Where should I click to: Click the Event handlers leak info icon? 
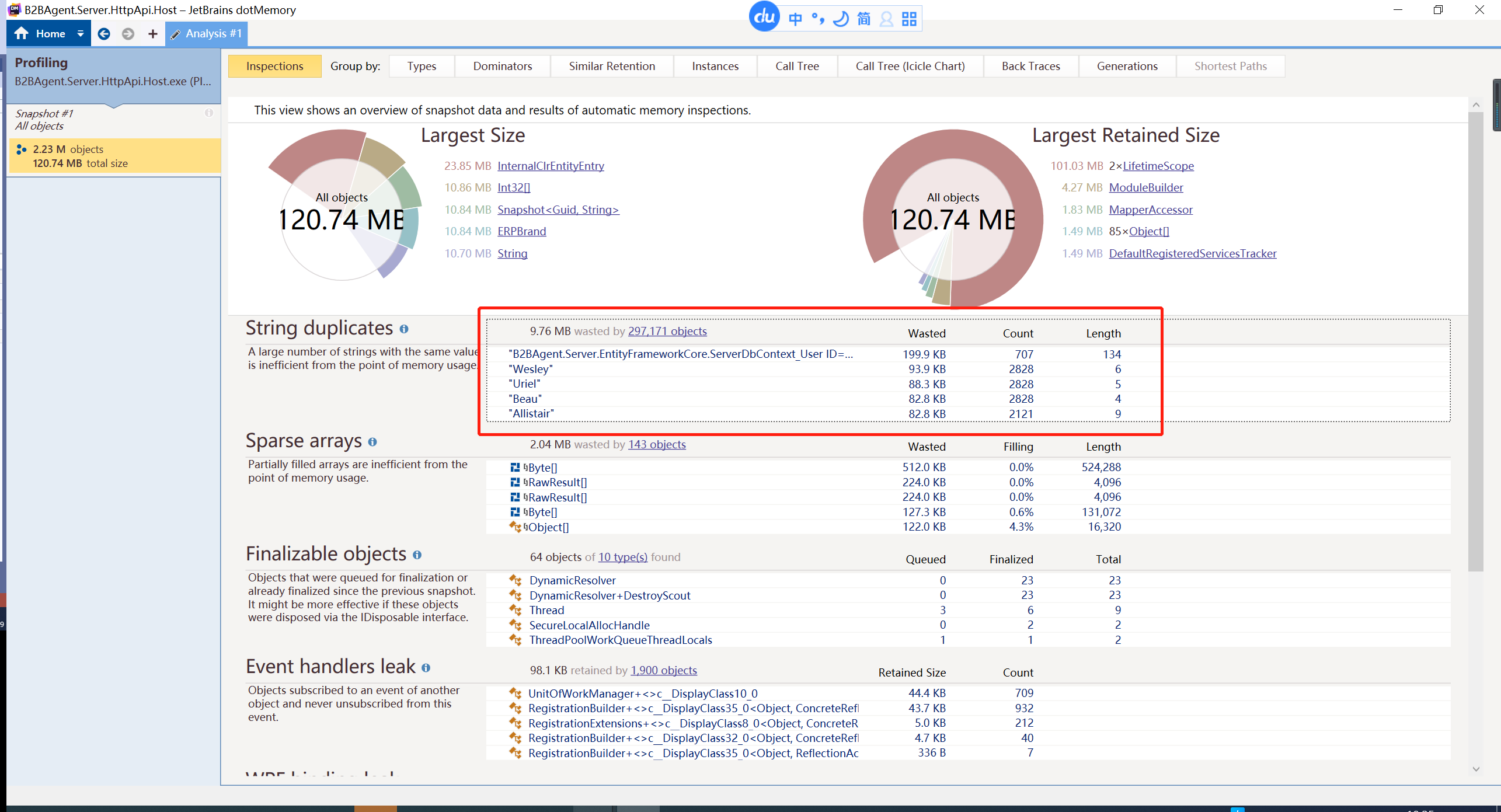tap(426, 668)
